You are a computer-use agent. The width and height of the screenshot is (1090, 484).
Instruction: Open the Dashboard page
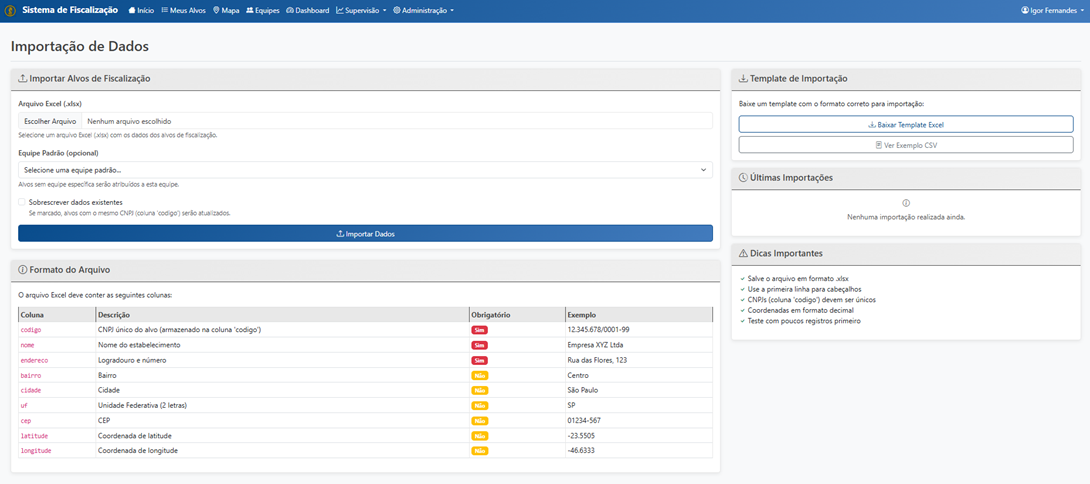point(307,10)
